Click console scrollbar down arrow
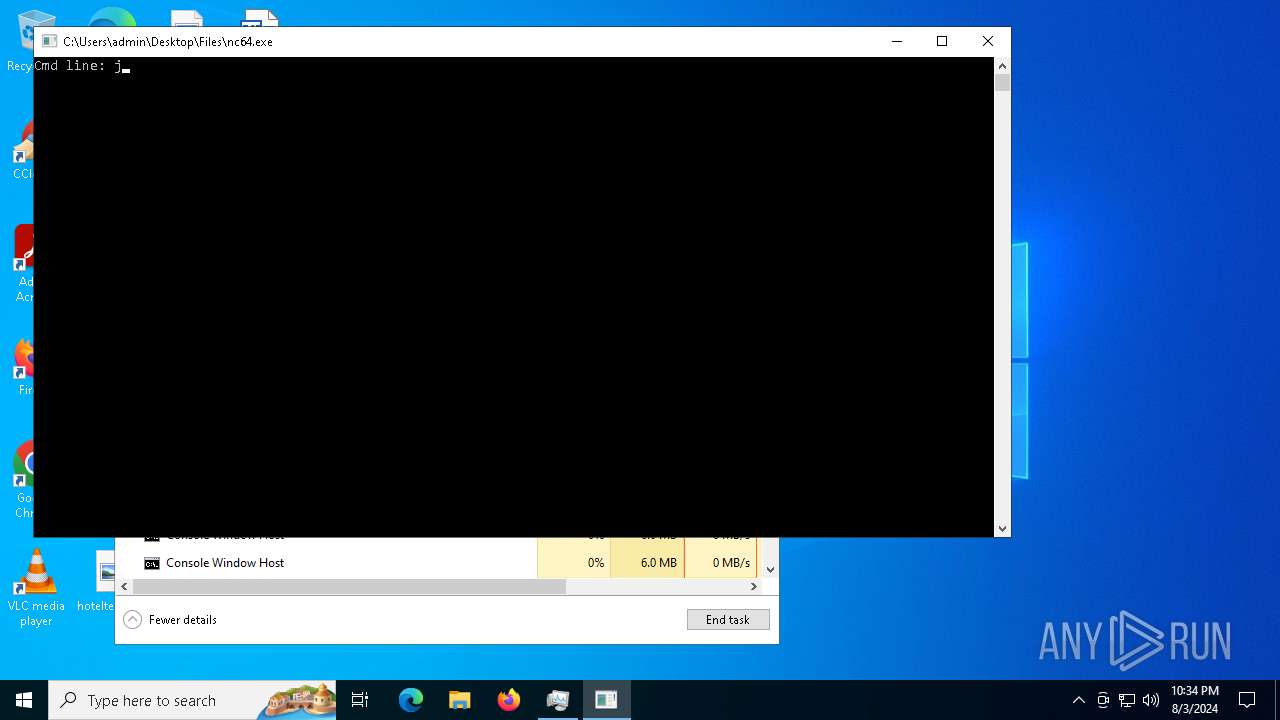 [x=1002, y=529]
